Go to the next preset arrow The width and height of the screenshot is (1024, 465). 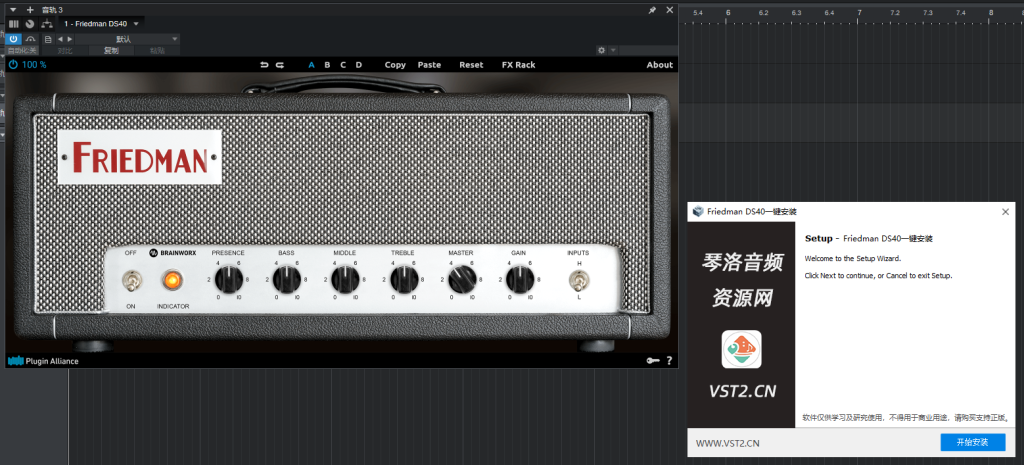pos(70,39)
